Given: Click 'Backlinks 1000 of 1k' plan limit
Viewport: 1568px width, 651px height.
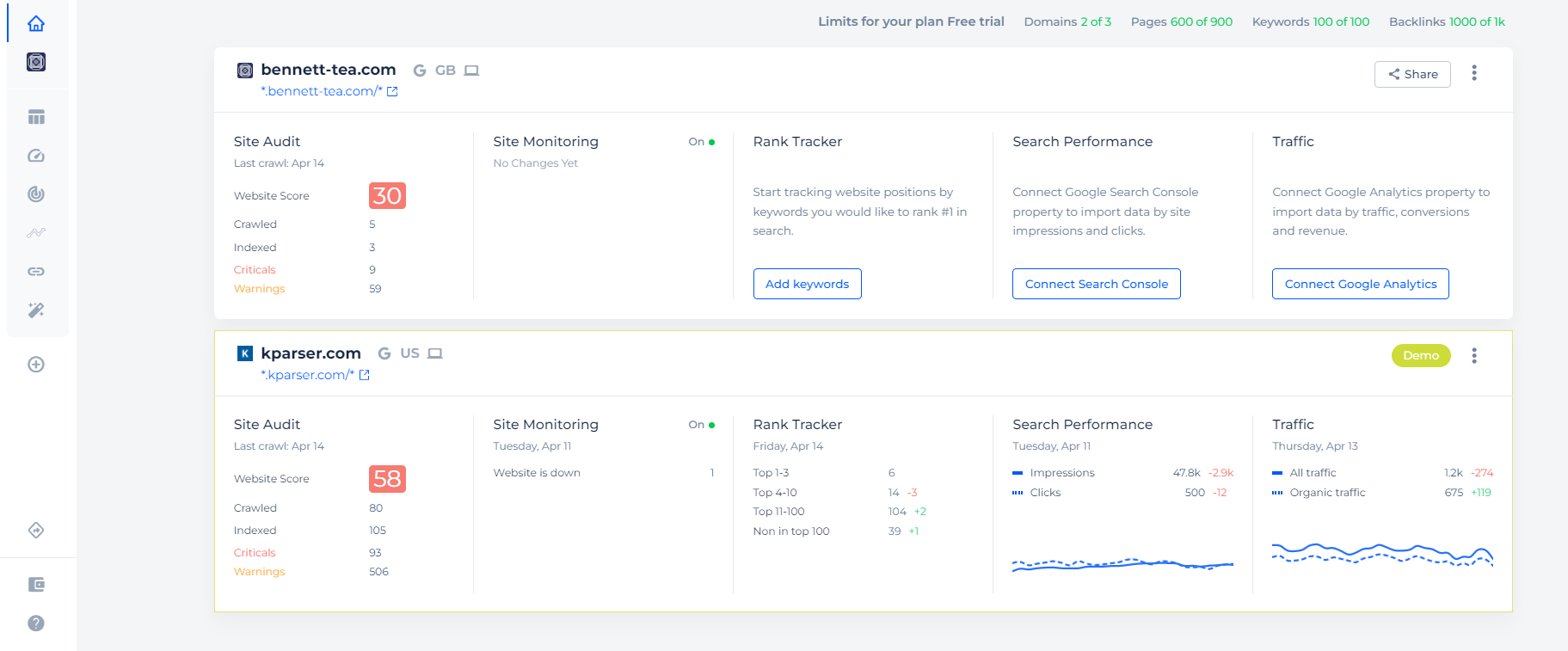Looking at the screenshot, I should pos(1447,21).
